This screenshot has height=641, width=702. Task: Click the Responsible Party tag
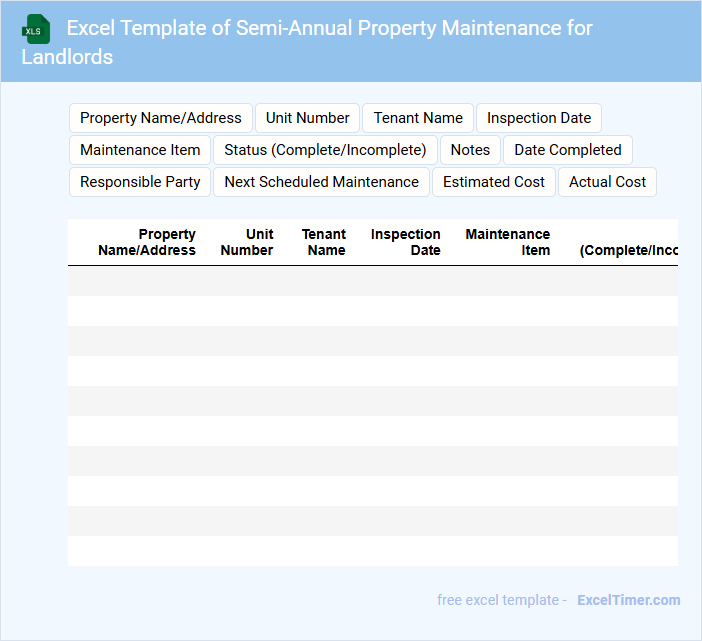click(x=140, y=182)
